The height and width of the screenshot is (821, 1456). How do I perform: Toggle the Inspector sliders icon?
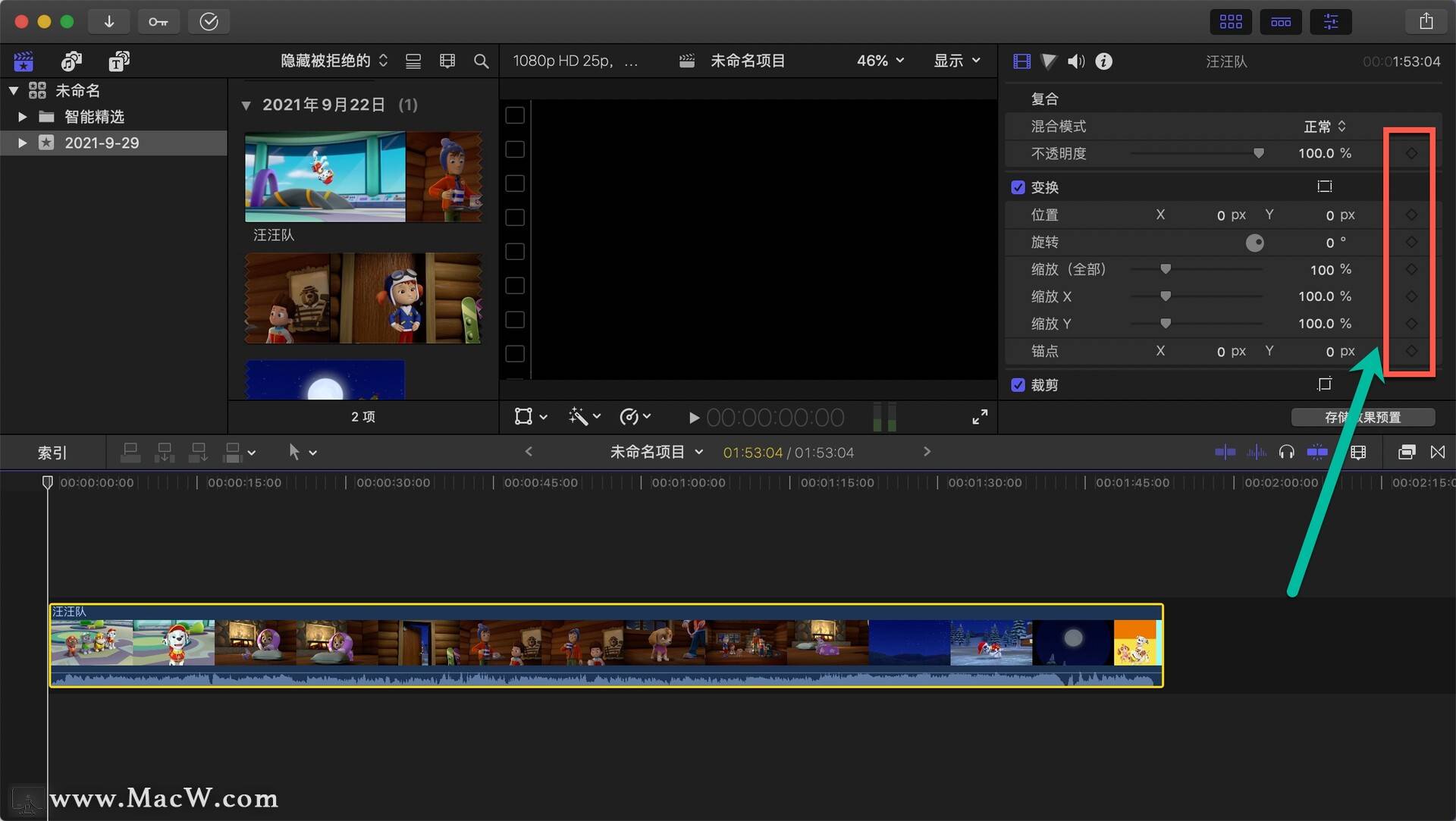coord(1331,21)
